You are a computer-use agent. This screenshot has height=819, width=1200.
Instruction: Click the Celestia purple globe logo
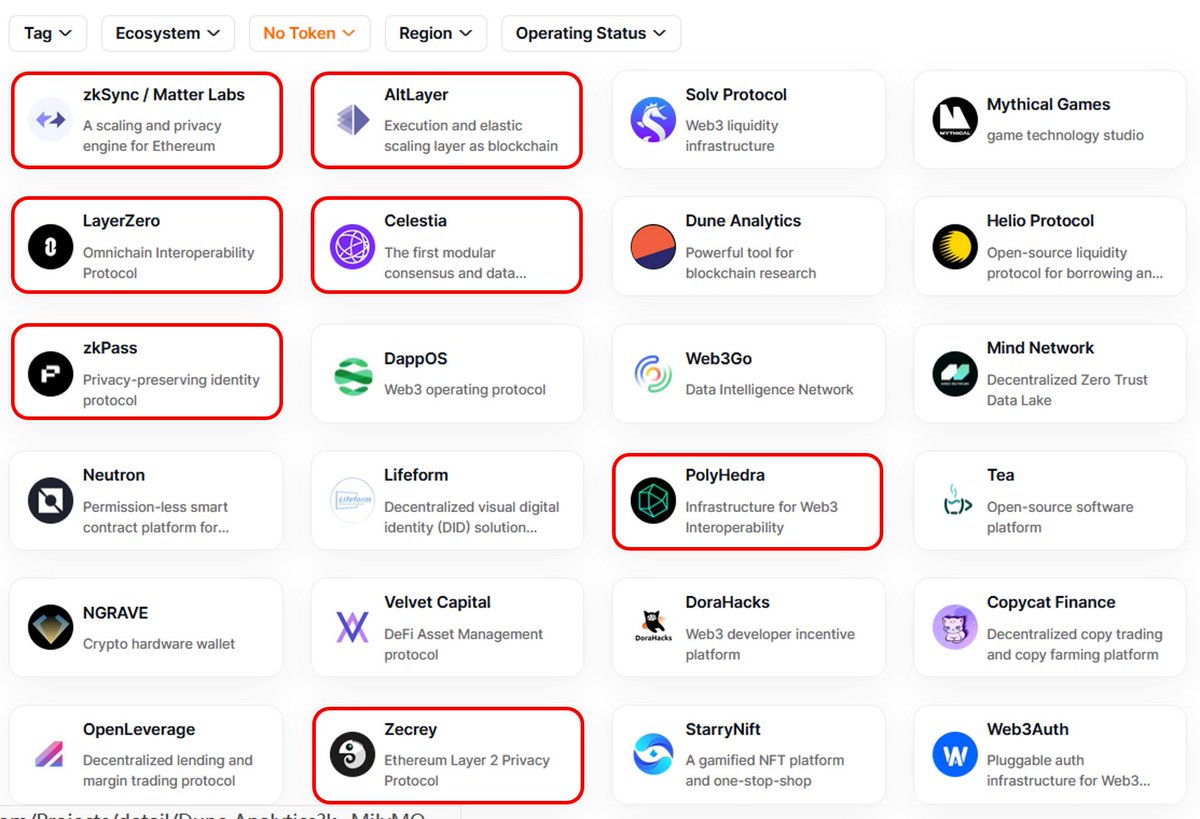coord(352,247)
